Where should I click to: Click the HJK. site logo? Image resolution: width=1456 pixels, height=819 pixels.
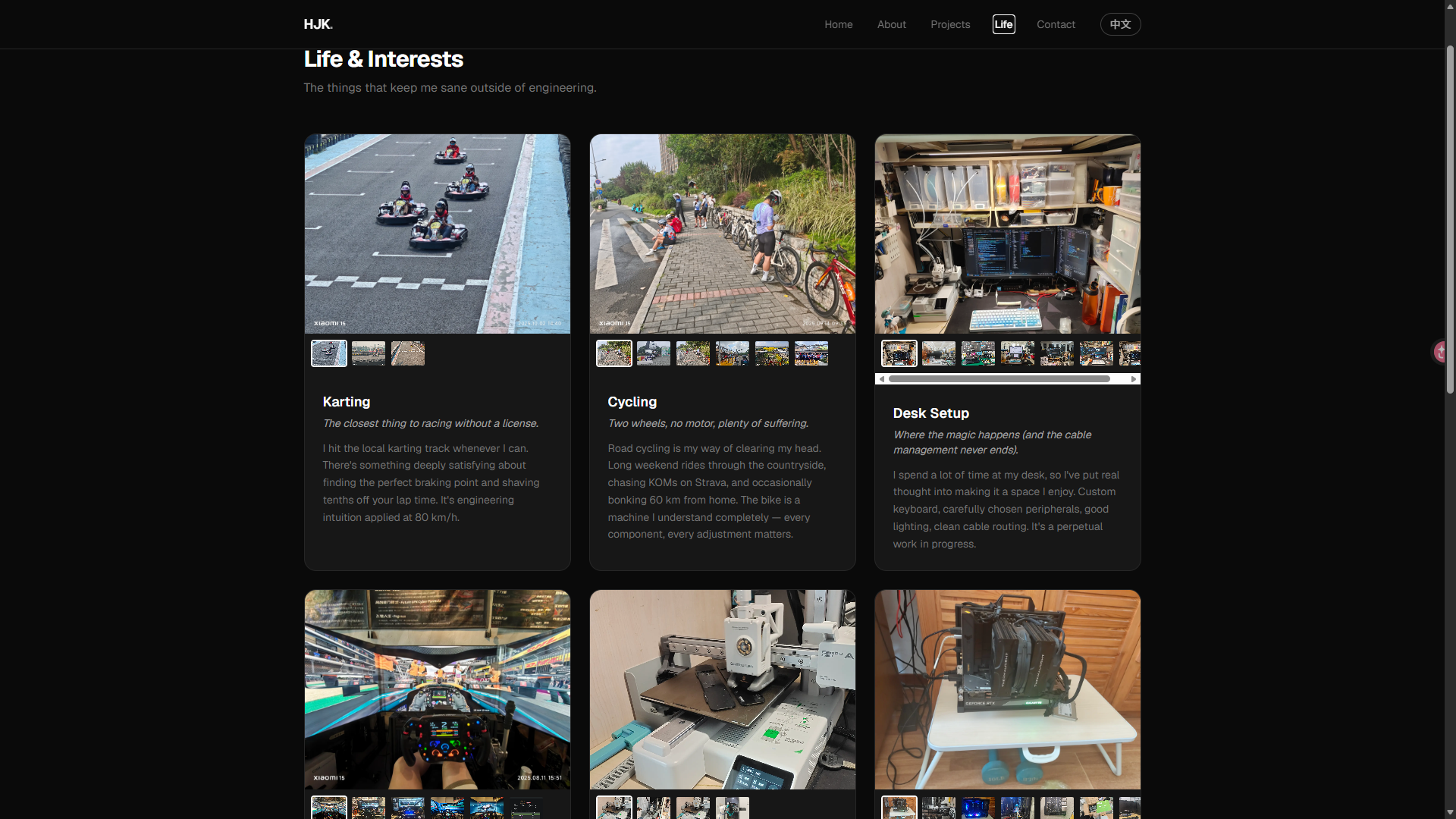pyautogui.click(x=318, y=24)
